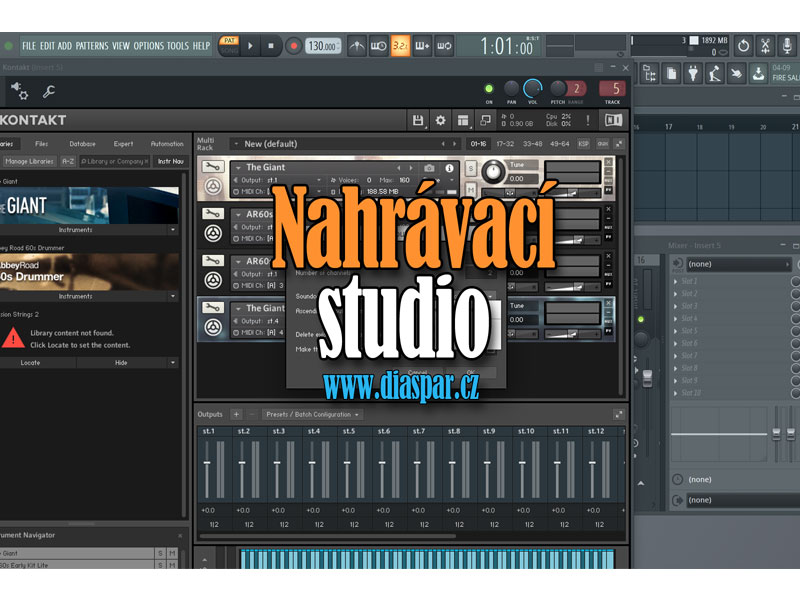Click the camera snapshot icon on The Giant
The width and height of the screenshot is (800, 600).
tap(429, 168)
